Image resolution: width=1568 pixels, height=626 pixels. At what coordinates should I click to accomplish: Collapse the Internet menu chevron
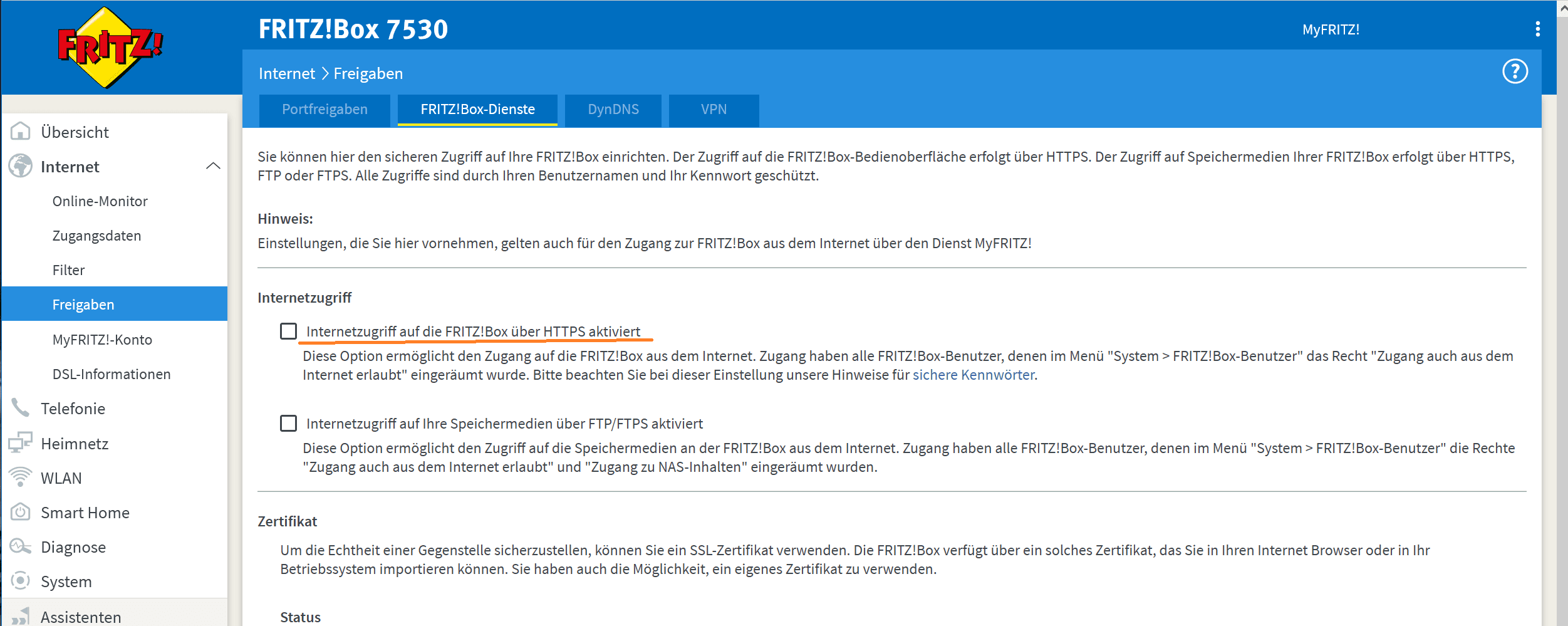coord(213,166)
